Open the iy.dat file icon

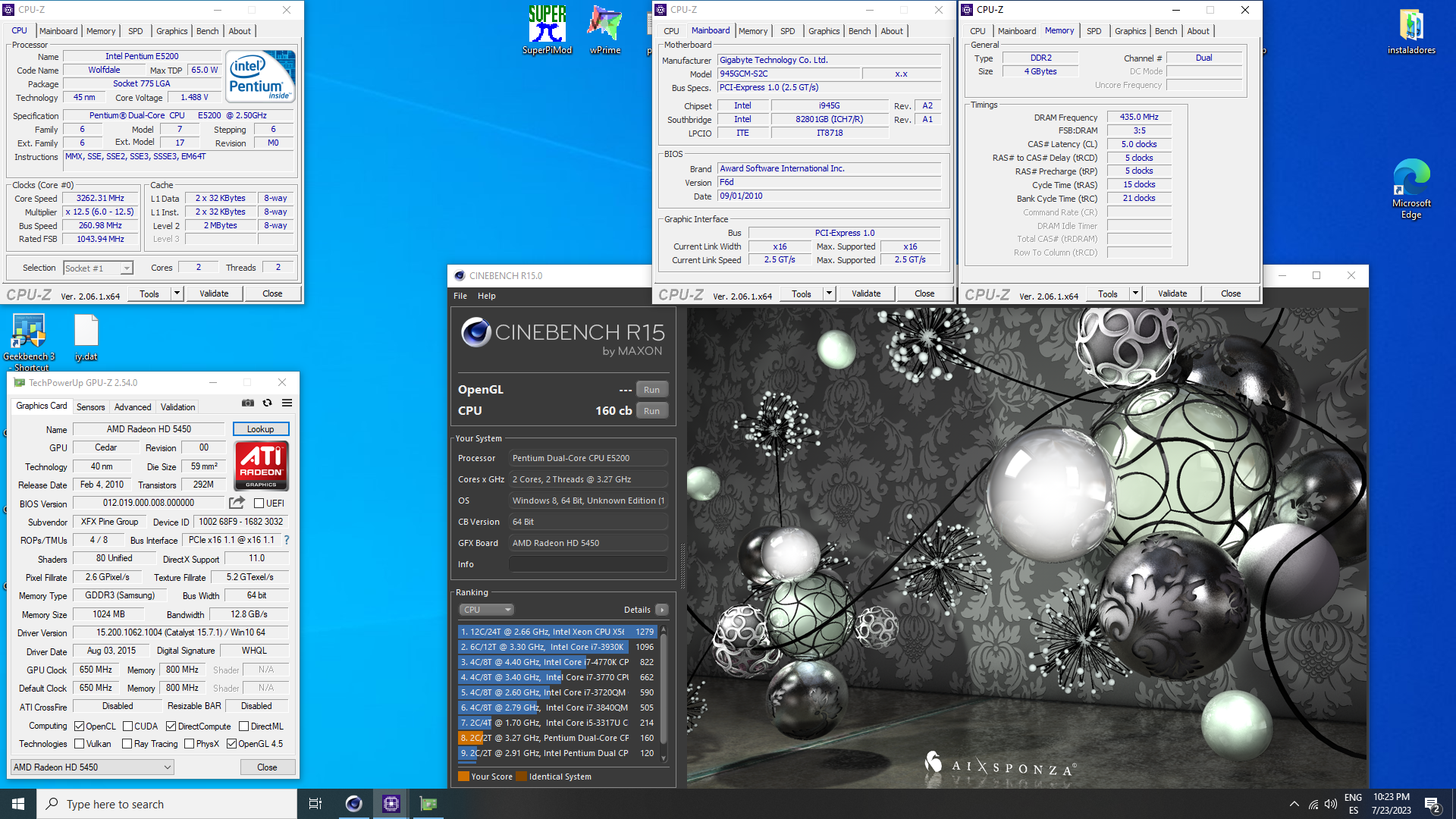(86, 338)
